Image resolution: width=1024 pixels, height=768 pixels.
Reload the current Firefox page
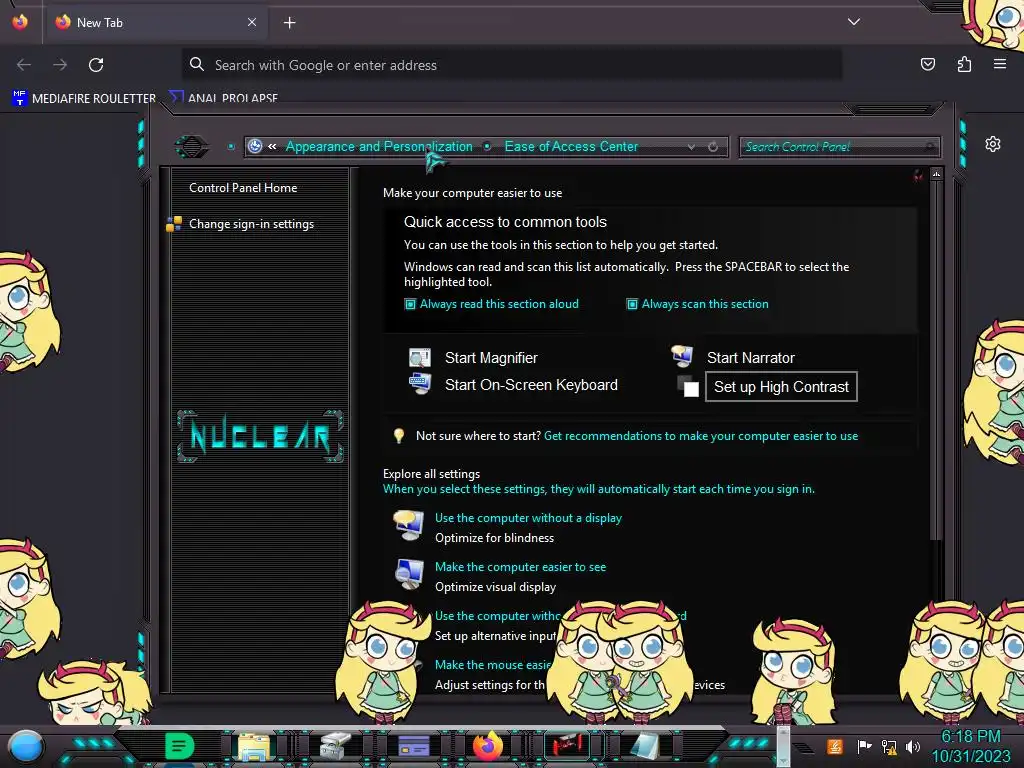pos(96,65)
